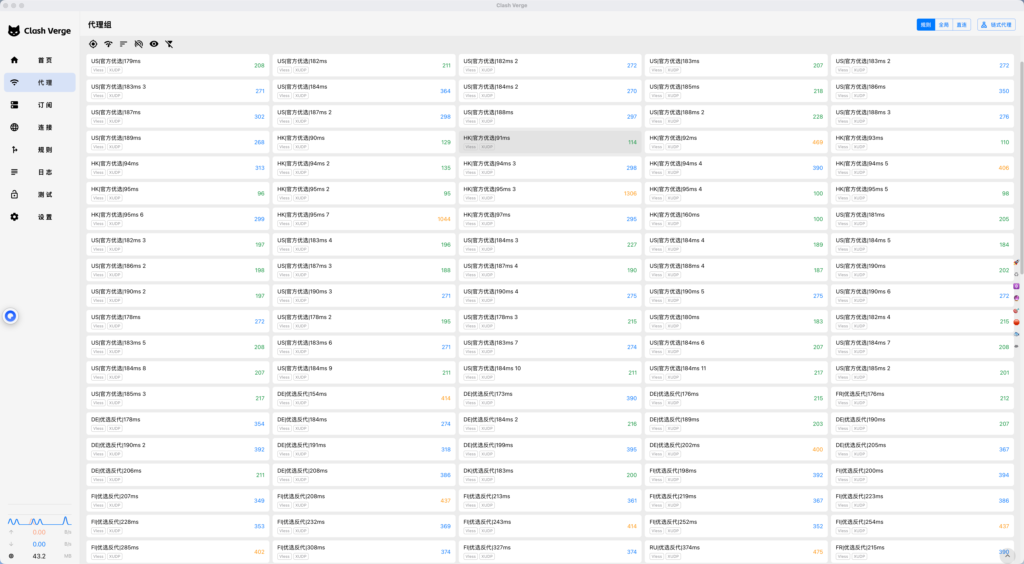1024x564 pixels.
Task: Click the blue floating circle on the sidebar
Action: point(10,316)
